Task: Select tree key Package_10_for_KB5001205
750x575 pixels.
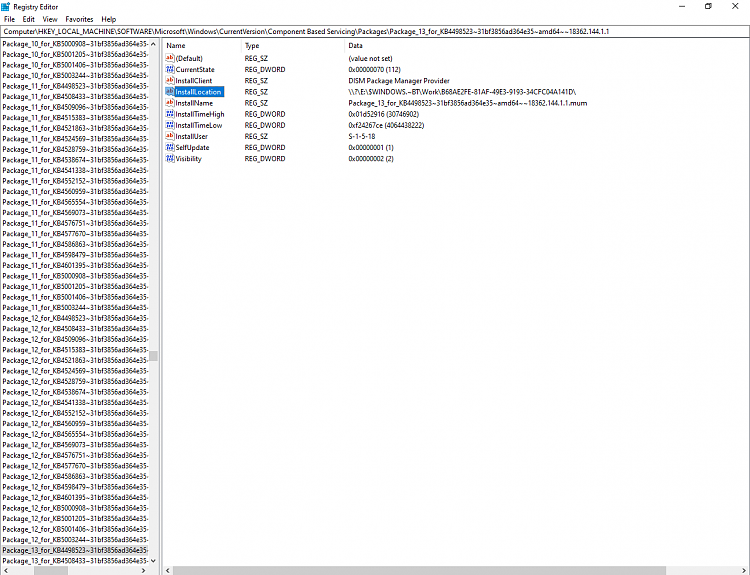Action: (x=75, y=55)
